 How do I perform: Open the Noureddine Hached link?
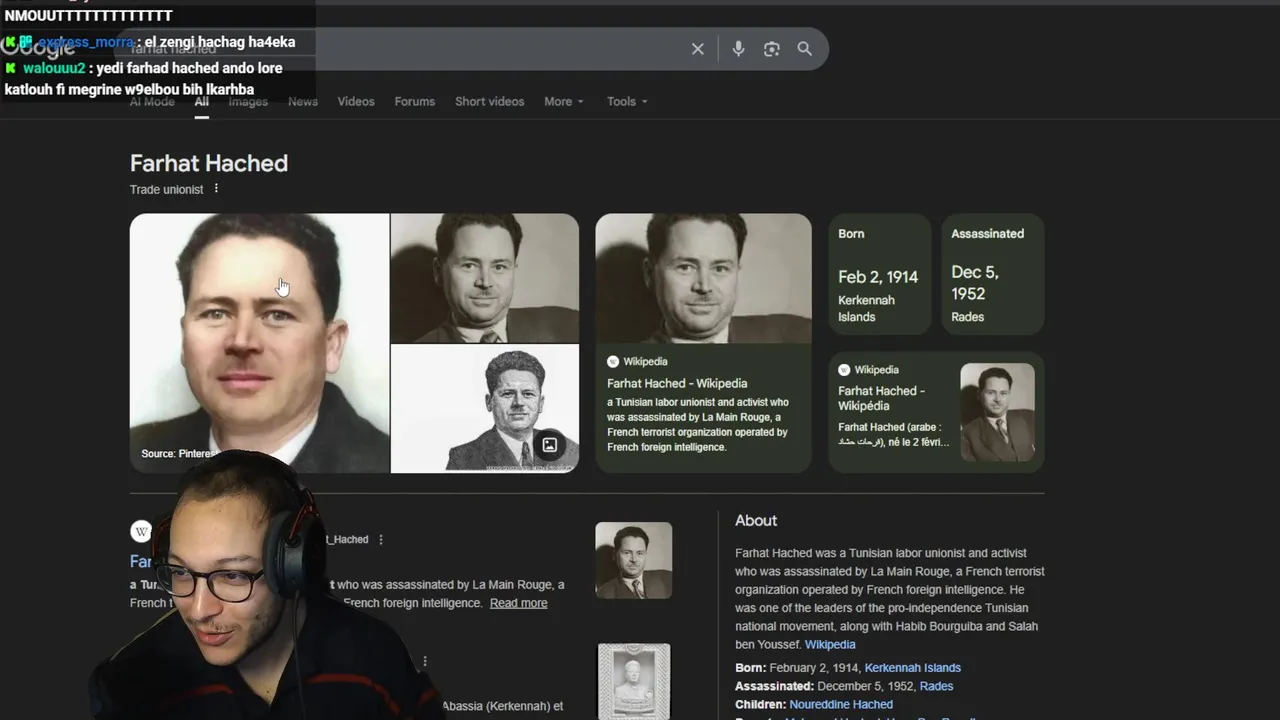click(x=841, y=704)
